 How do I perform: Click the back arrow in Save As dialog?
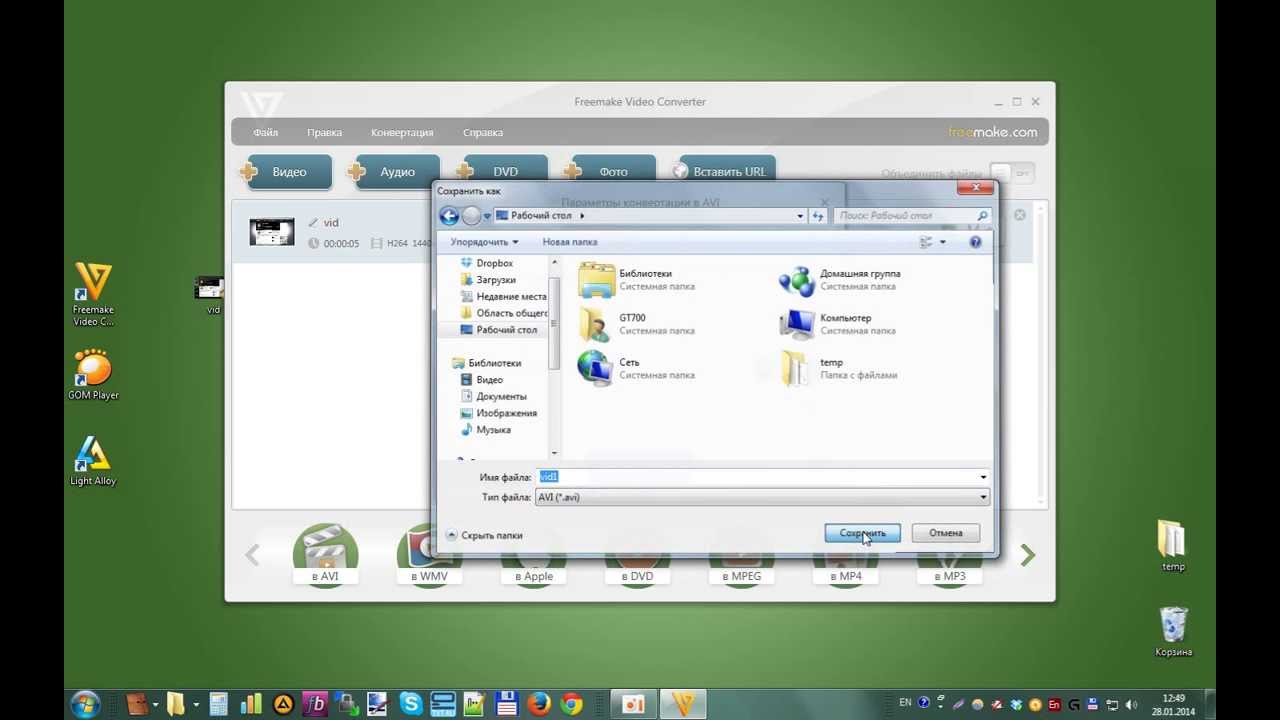coord(449,216)
